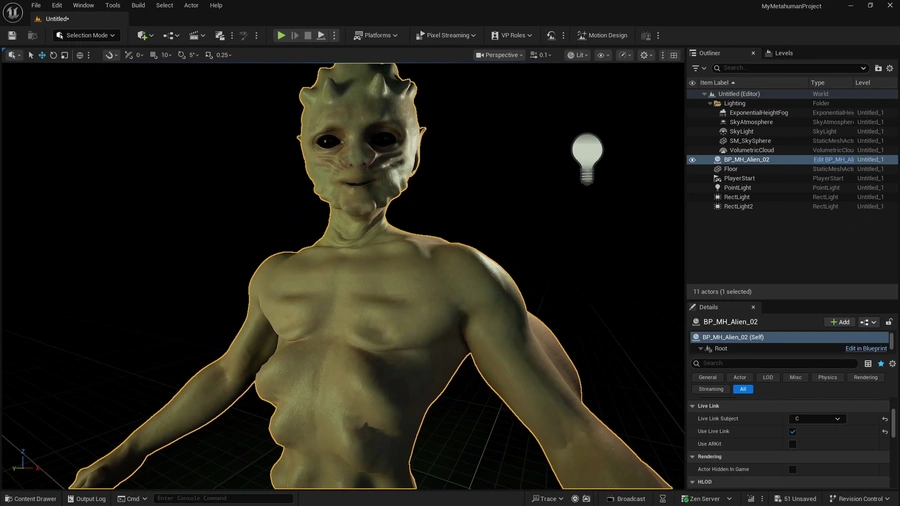This screenshot has width=900, height=506.
Task: Check the Actor Hidden In Game checkbox
Action: point(793,469)
